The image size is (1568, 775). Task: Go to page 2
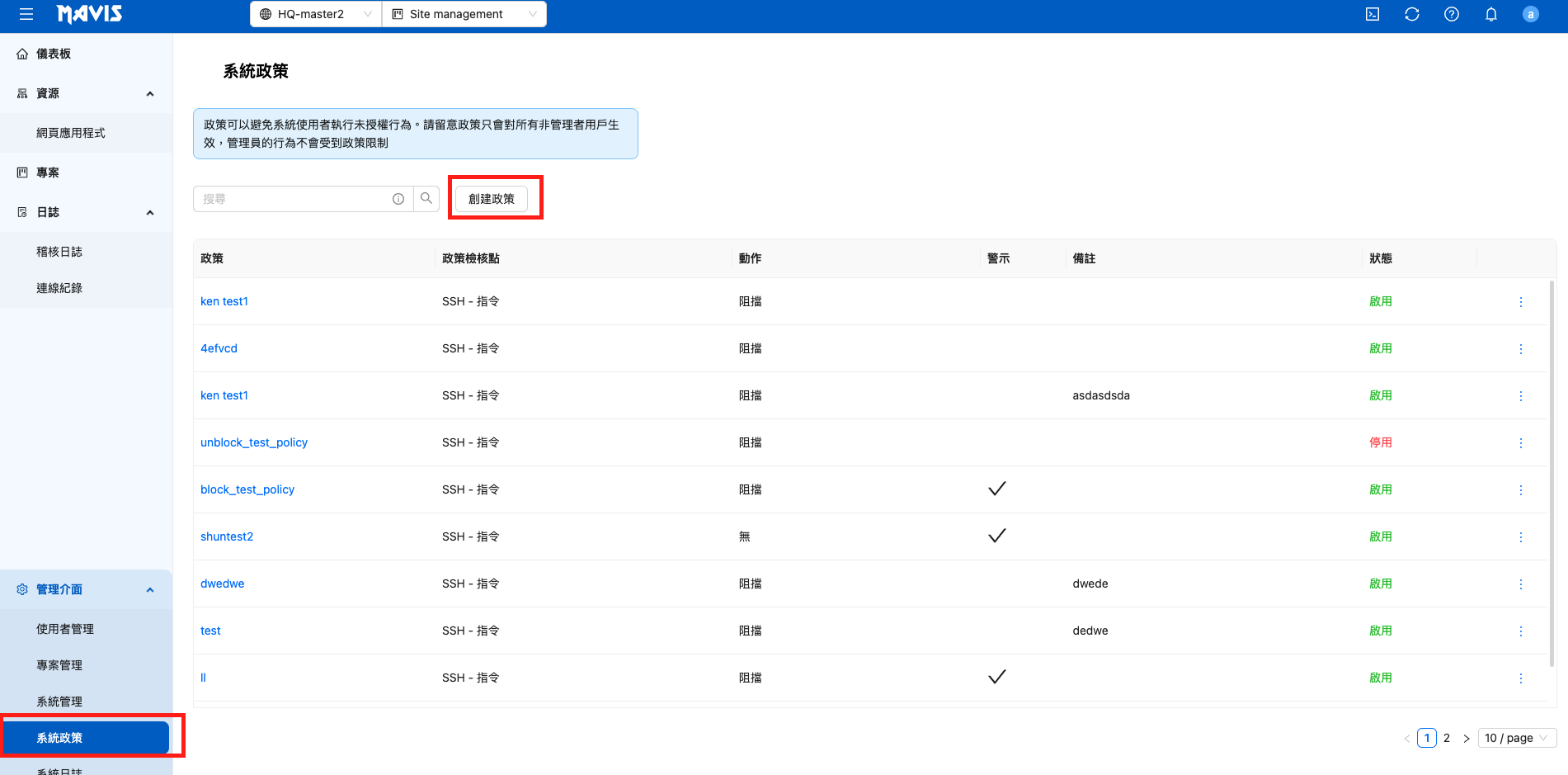(1447, 738)
